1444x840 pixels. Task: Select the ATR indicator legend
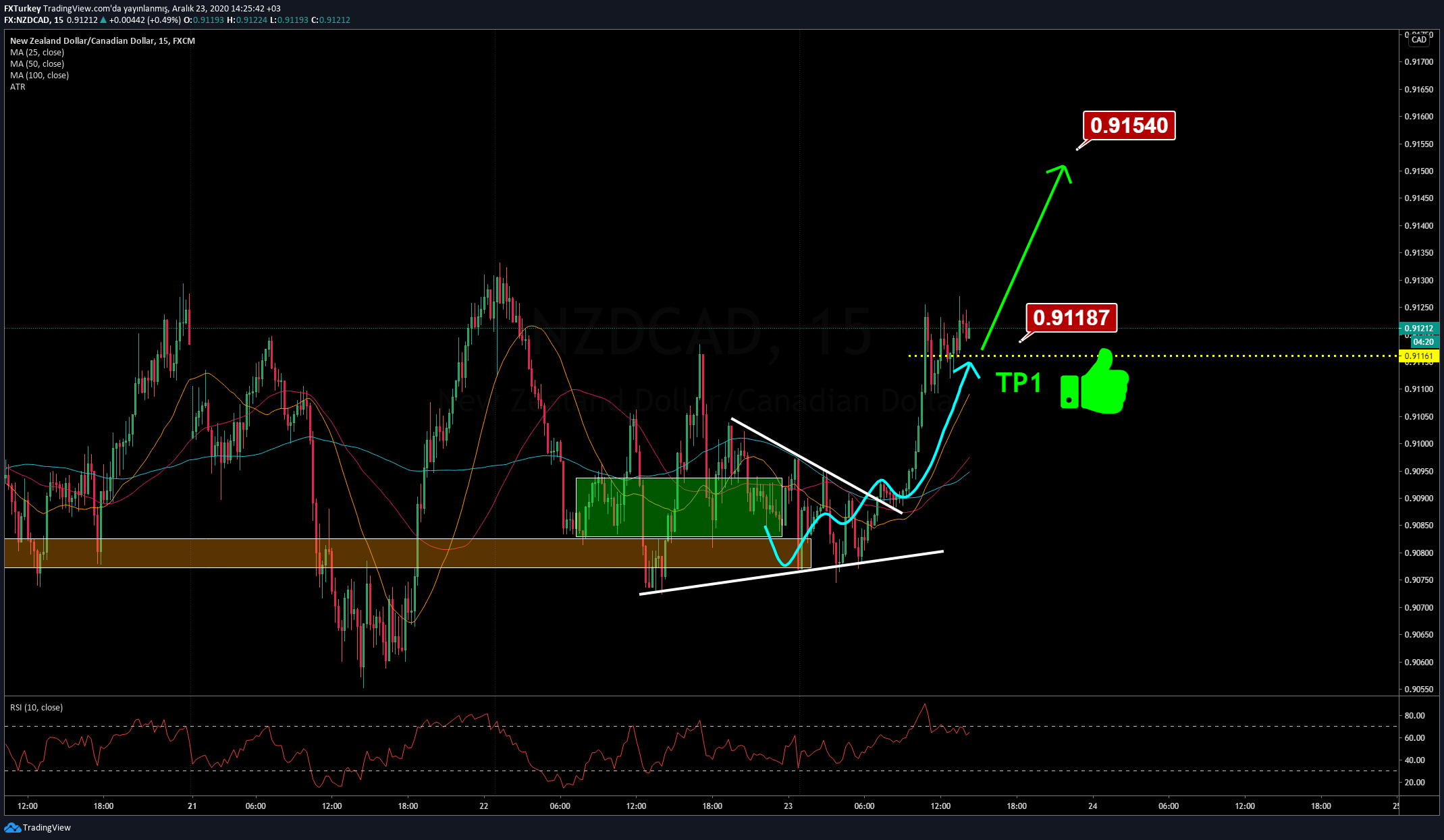click(18, 87)
